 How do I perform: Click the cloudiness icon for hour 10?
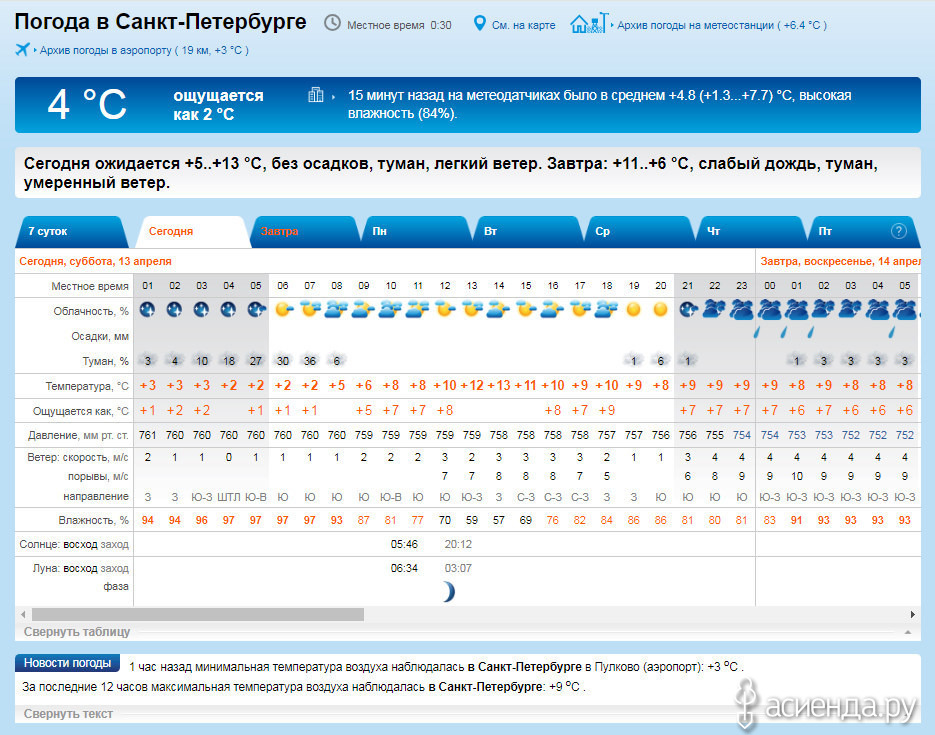click(391, 309)
